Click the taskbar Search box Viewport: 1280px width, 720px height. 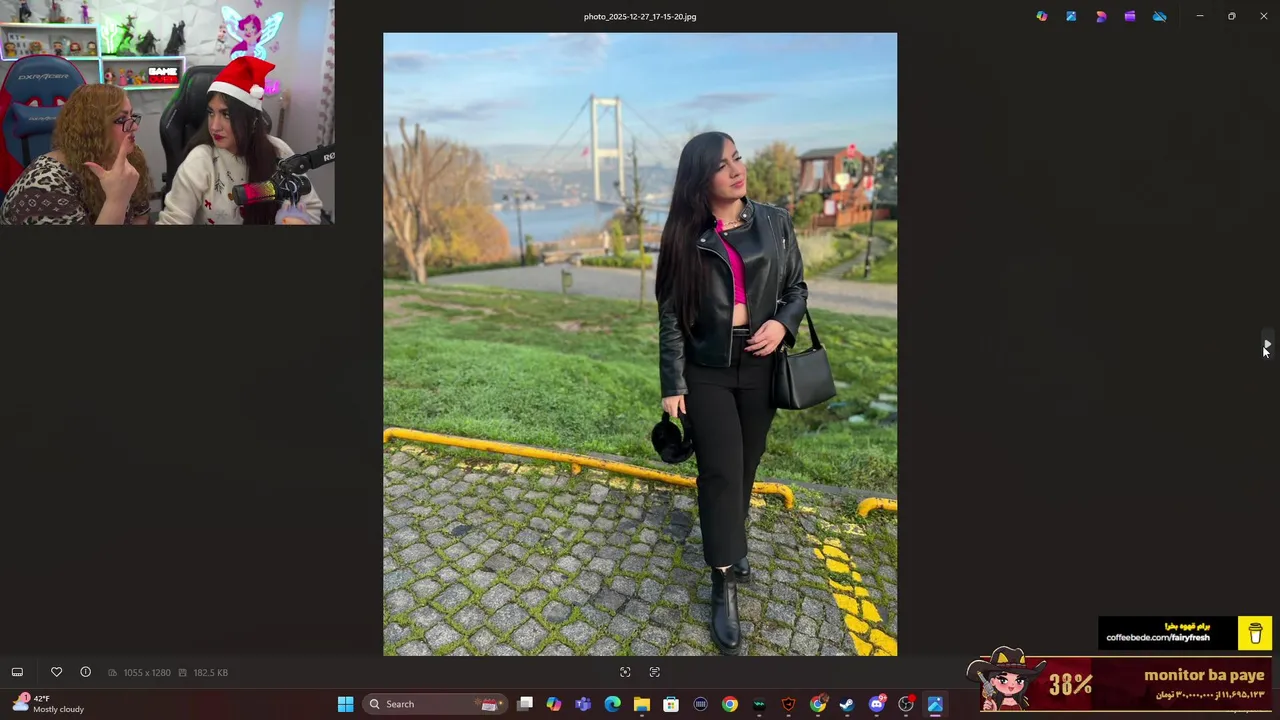click(x=435, y=704)
